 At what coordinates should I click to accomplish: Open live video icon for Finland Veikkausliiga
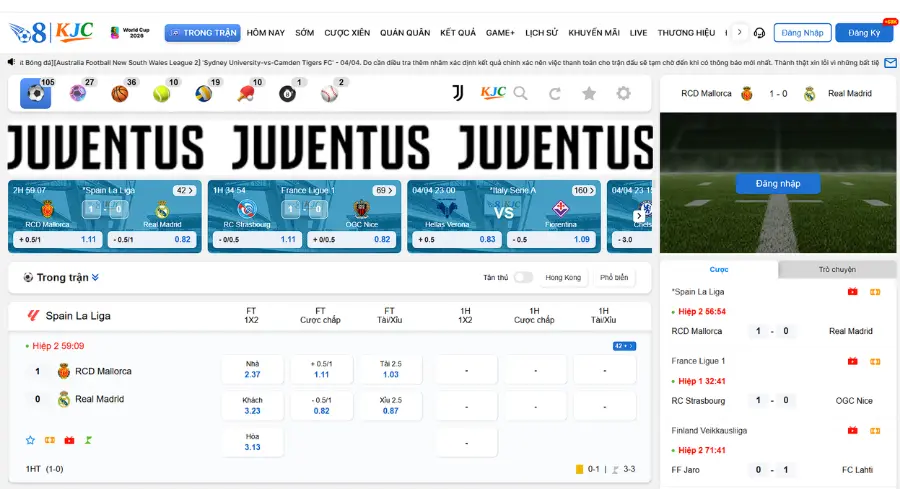[853, 430]
